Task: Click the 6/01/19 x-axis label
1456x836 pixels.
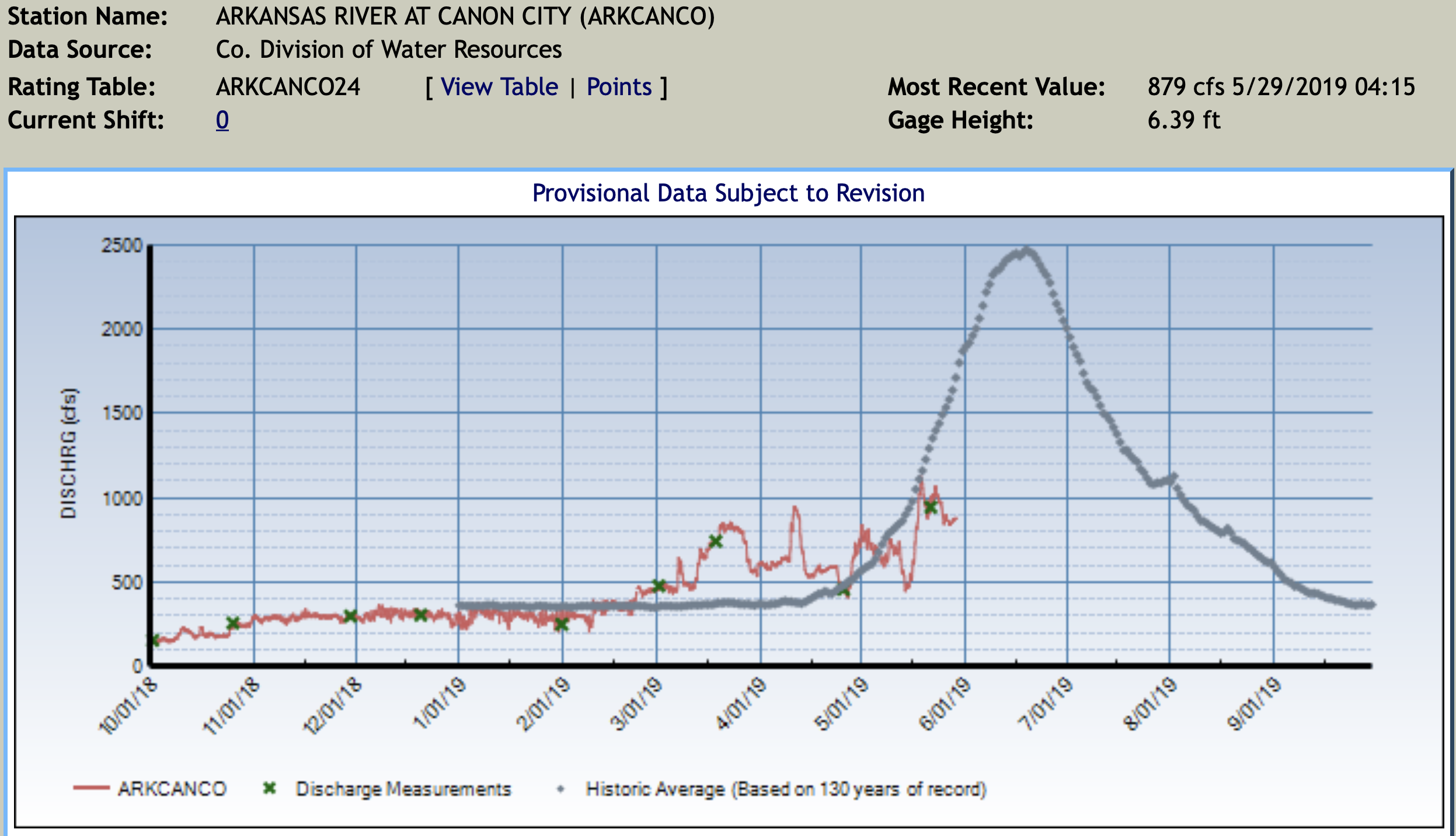Action: click(946, 703)
